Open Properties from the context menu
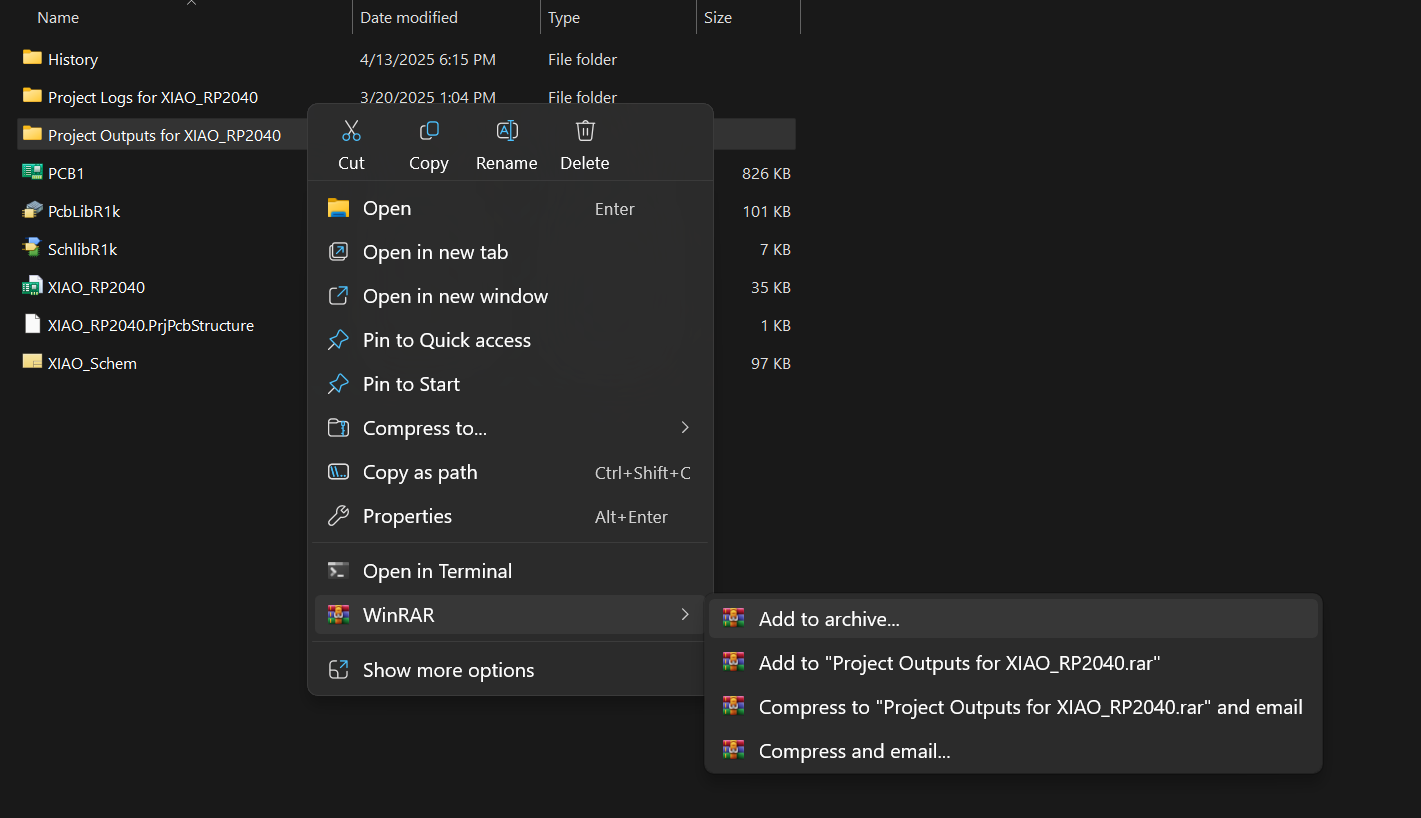The image size is (1421, 818). [x=407, y=516]
